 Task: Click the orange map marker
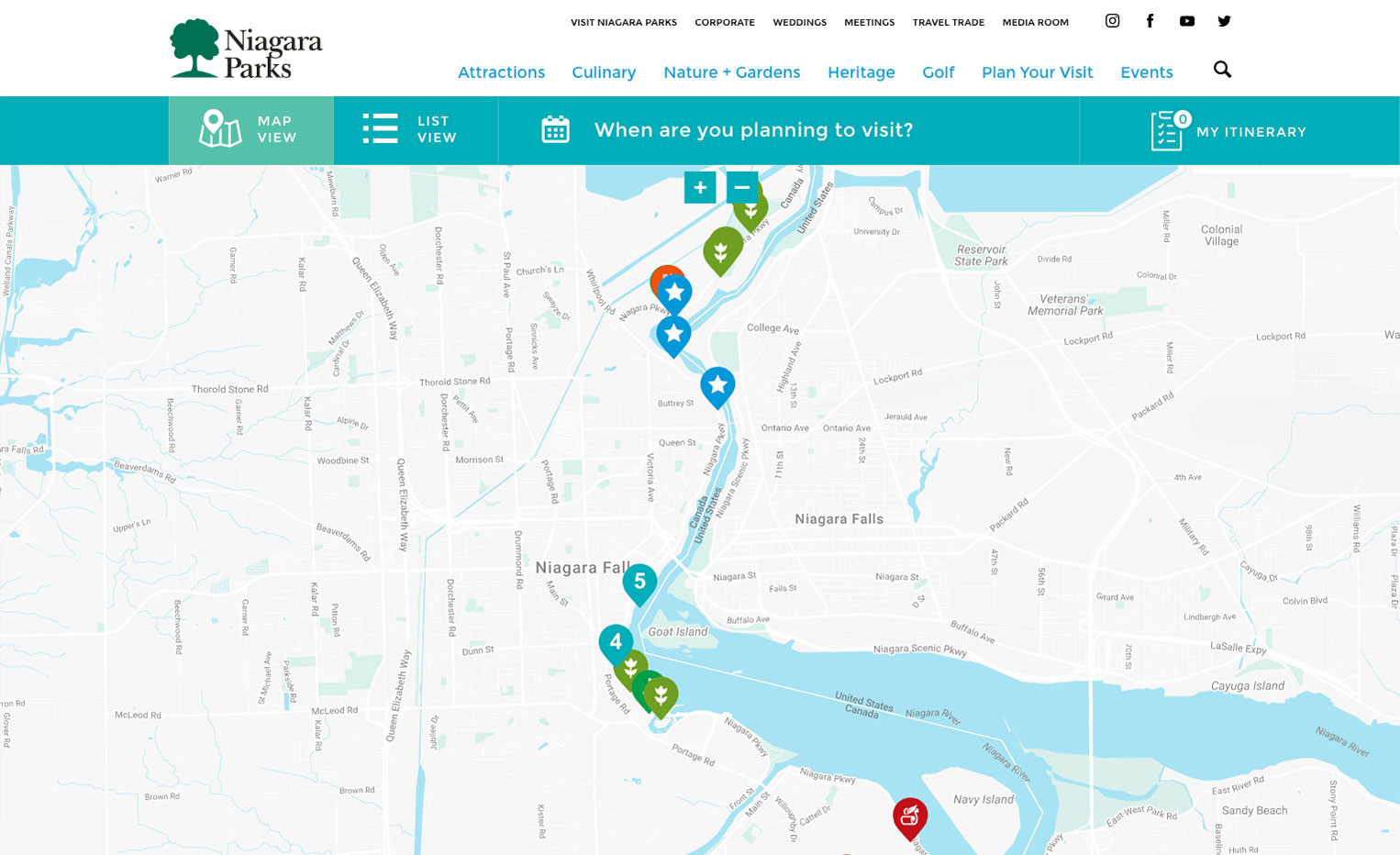(x=662, y=274)
